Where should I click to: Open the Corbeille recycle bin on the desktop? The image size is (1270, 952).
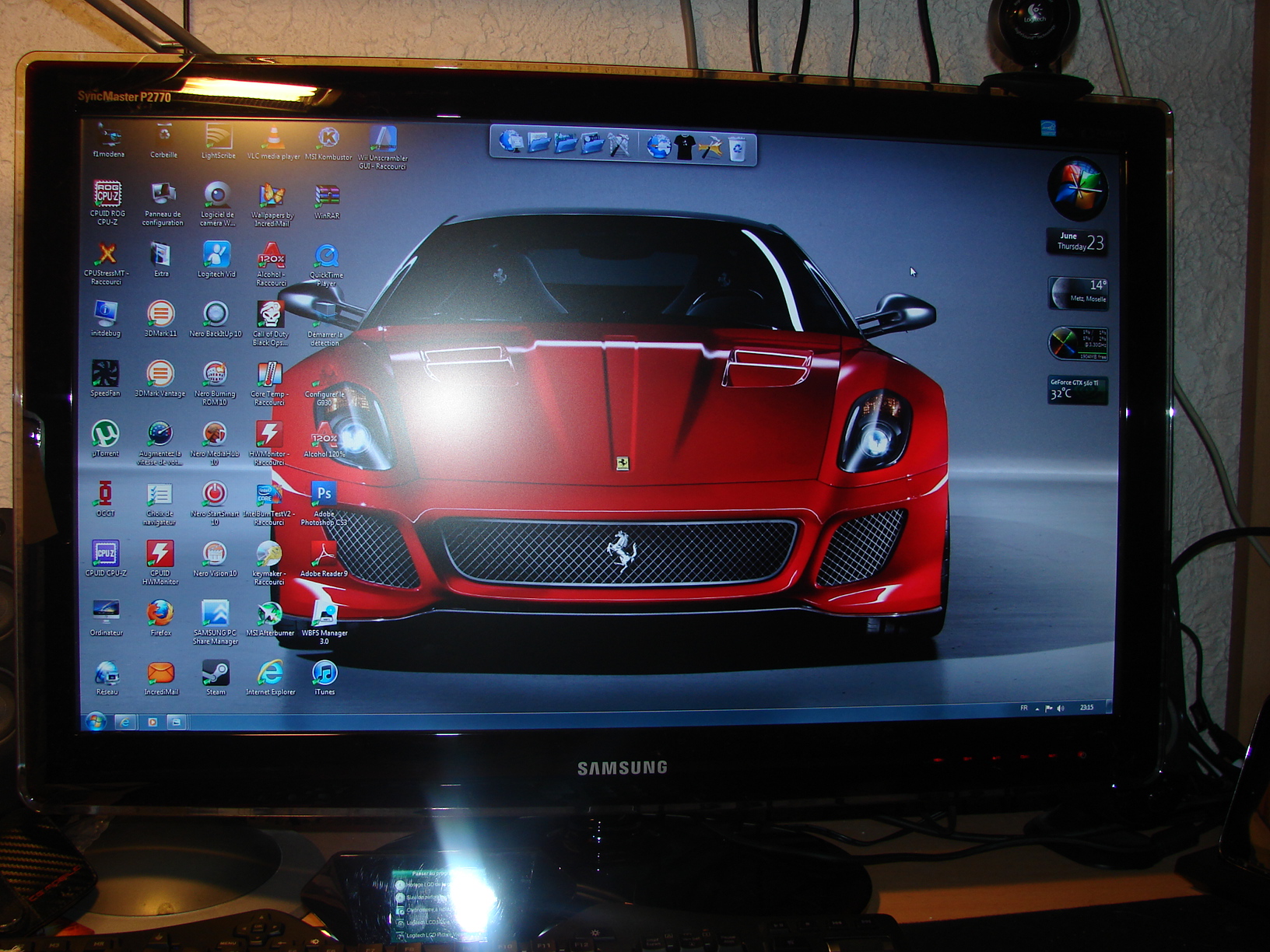(x=163, y=137)
